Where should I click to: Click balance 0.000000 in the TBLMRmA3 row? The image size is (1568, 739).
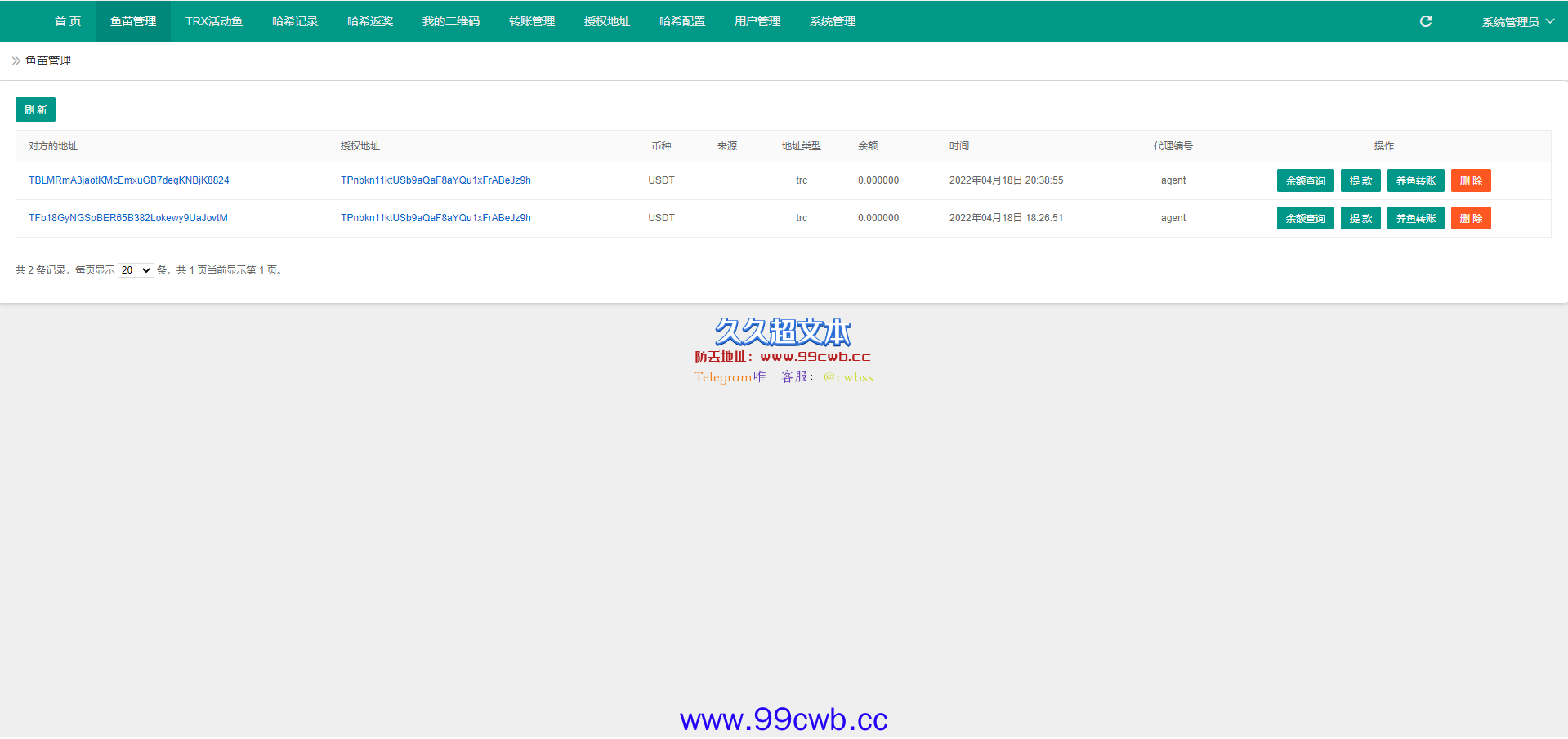coord(878,180)
